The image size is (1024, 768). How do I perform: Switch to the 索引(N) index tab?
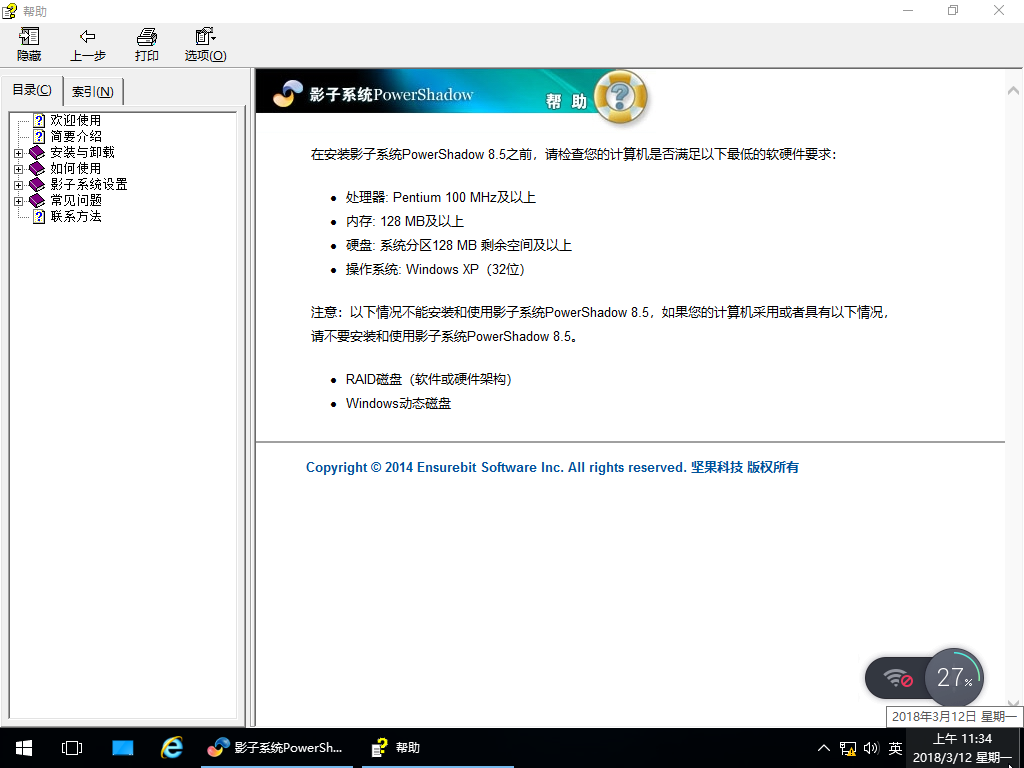point(93,91)
